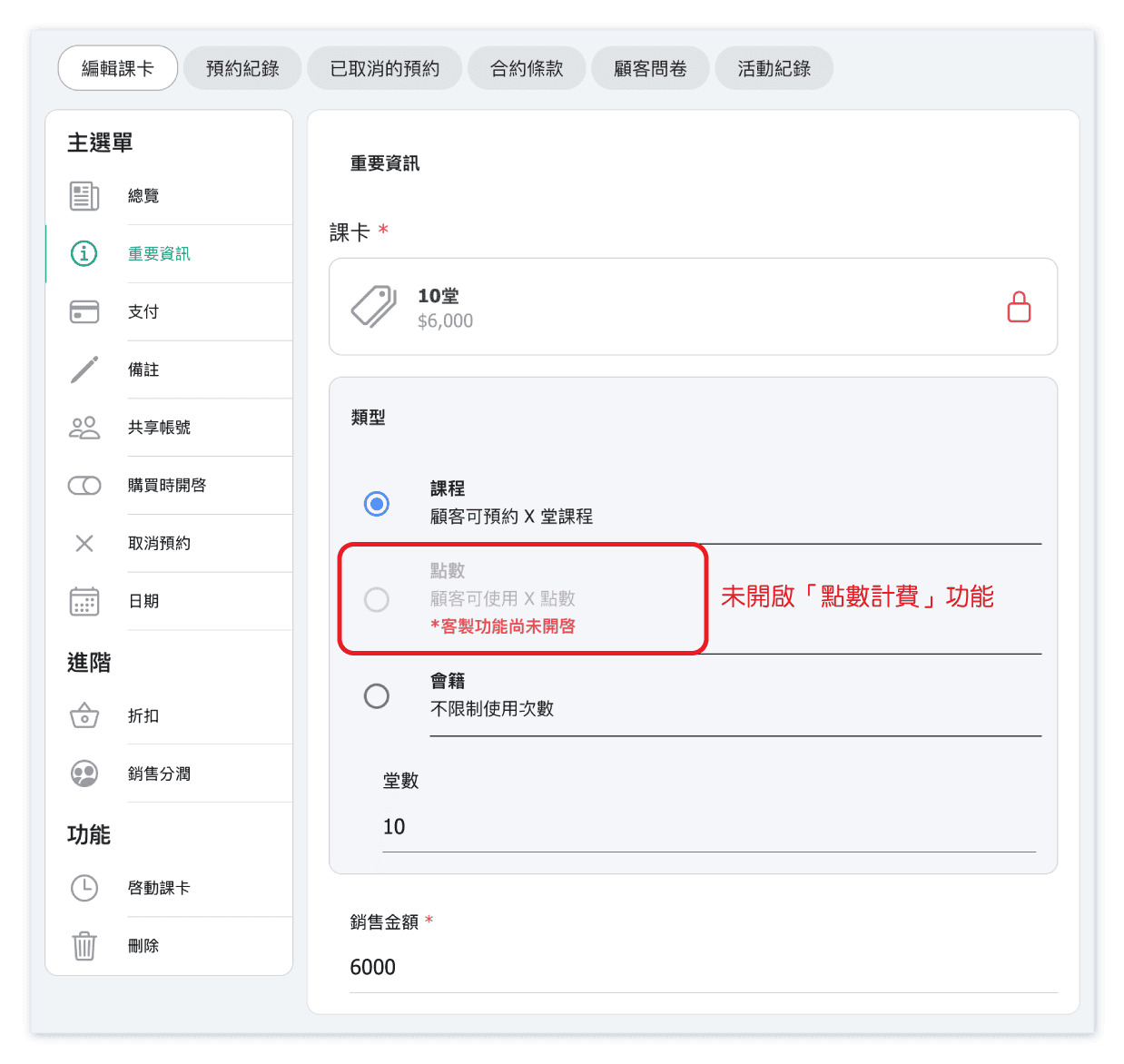The image size is (1124, 1064).
Task: Click the disabled 點數 radio button
Action: [377, 599]
